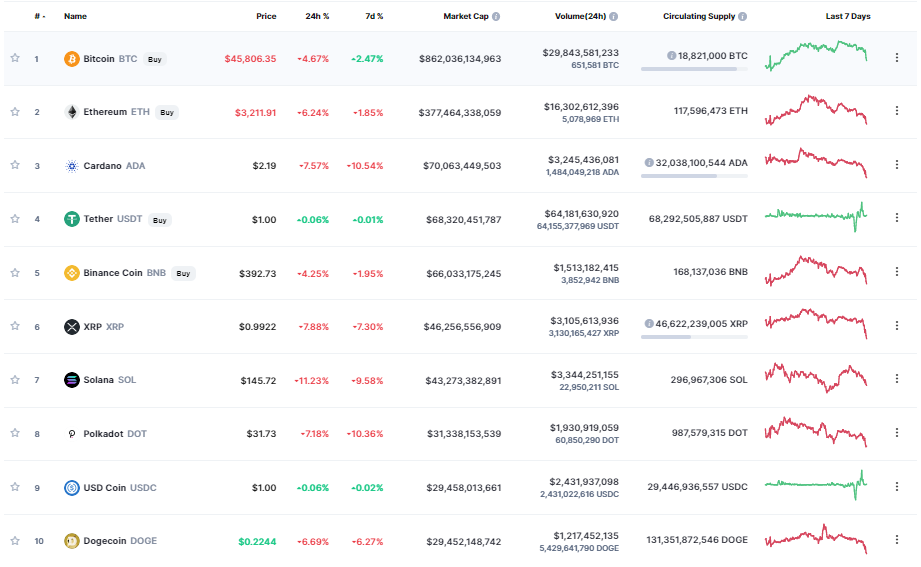Image resolution: width=921 pixels, height=567 pixels.
Task: Open the more options menu for Cardano
Action: pos(897,165)
